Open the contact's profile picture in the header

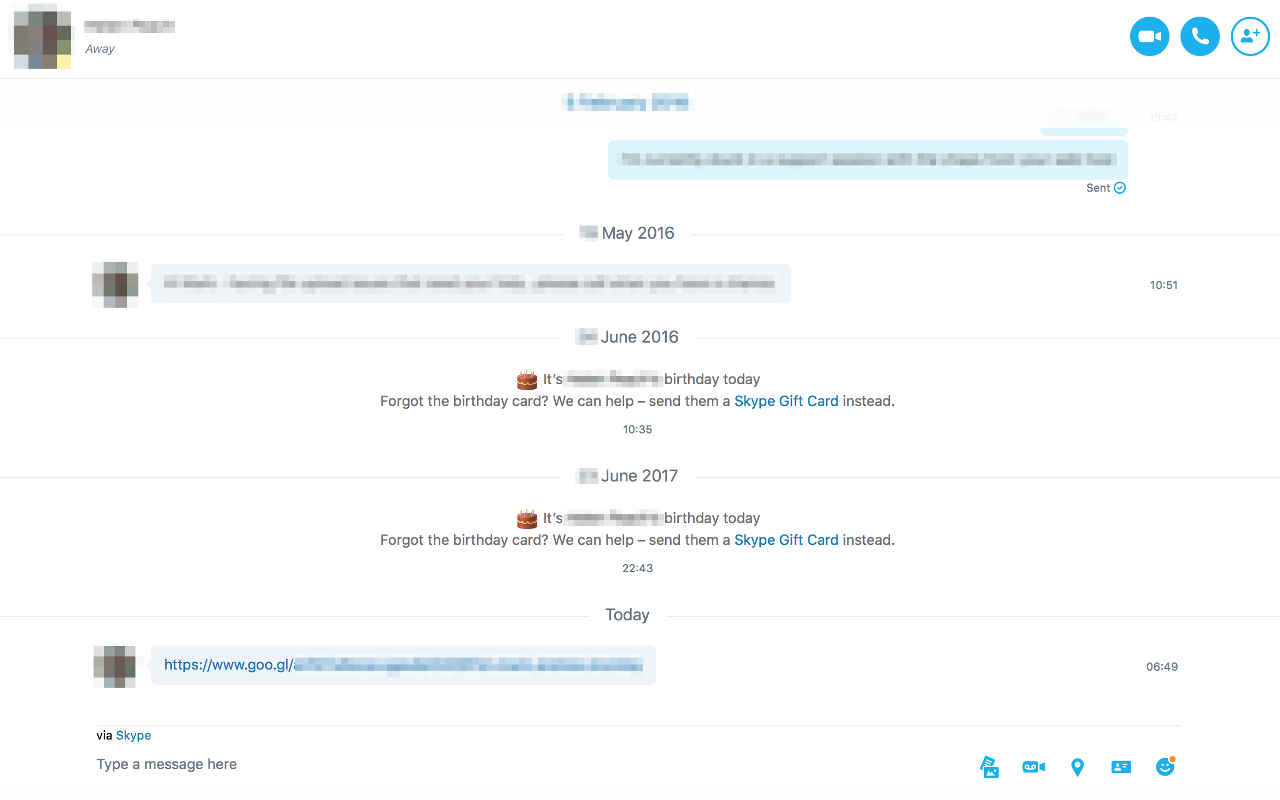(x=41, y=37)
